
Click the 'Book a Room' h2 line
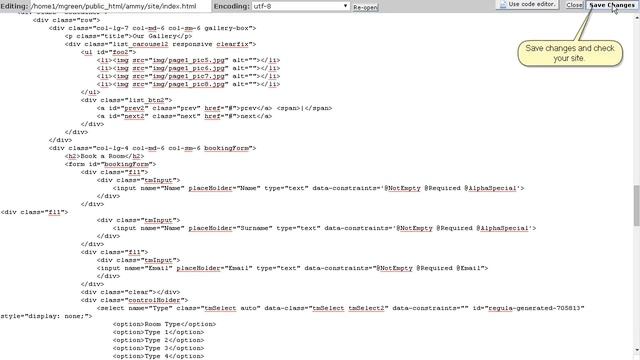click(104, 156)
